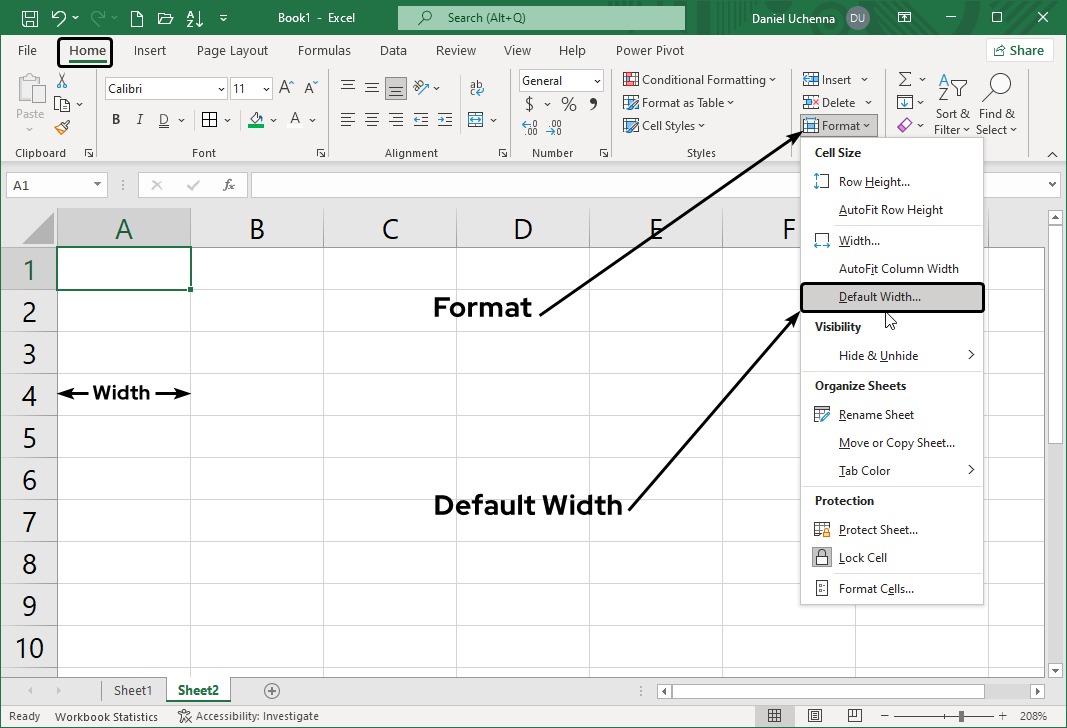Open Cell Styles gallery
This screenshot has height=728, width=1067.
pos(665,125)
